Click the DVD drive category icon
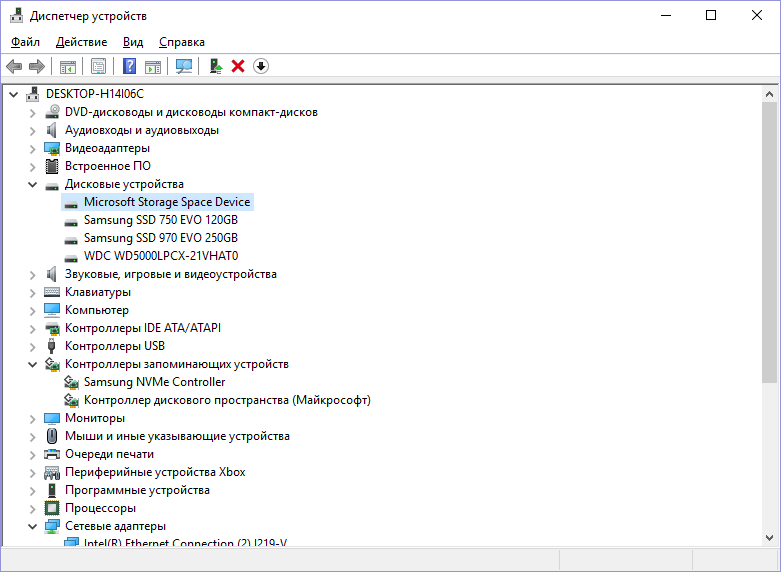 point(52,112)
